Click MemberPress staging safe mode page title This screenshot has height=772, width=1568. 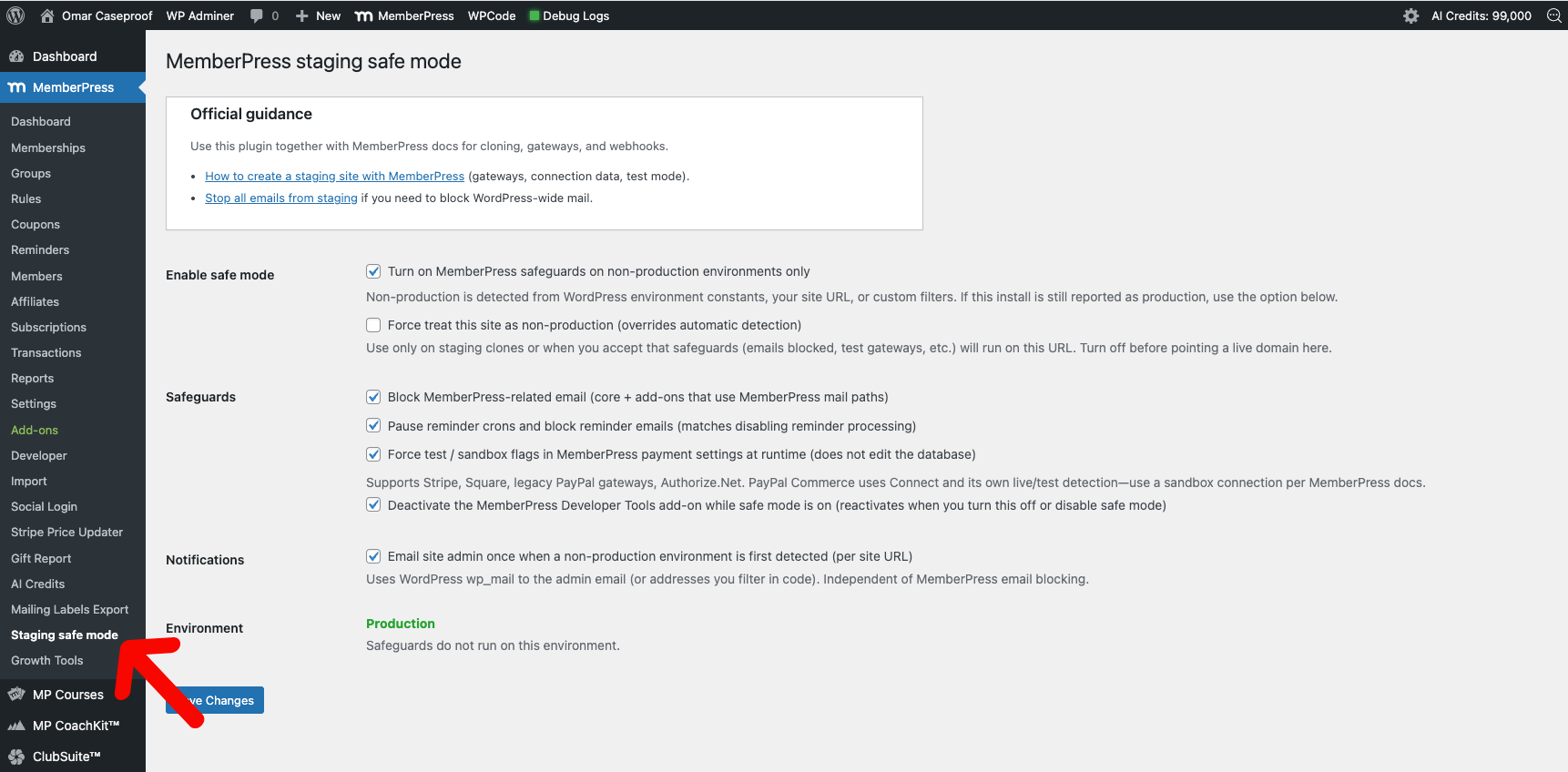click(x=313, y=61)
